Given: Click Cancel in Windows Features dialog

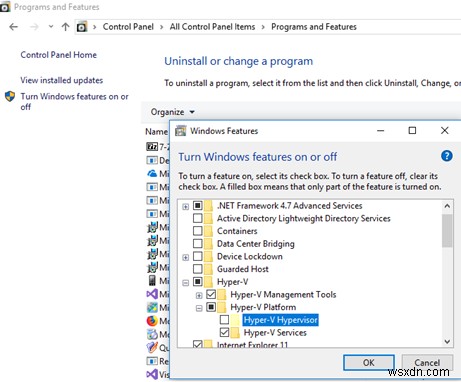Looking at the screenshot, I should 427,362.
